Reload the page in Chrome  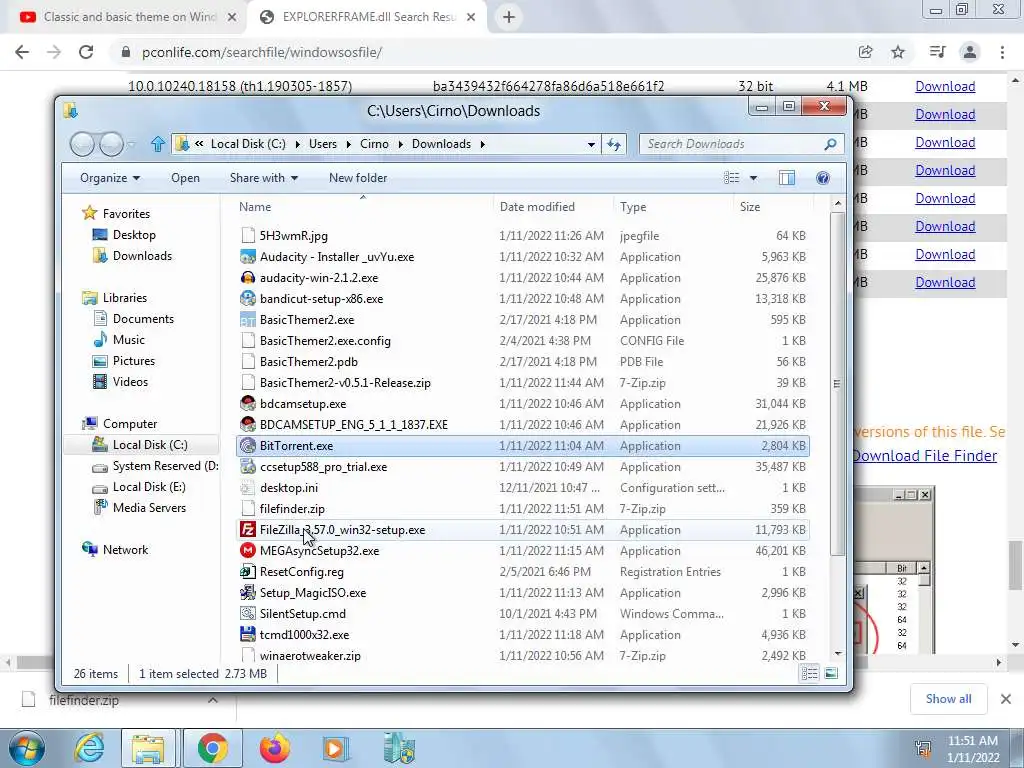click(x=86, y=52)
